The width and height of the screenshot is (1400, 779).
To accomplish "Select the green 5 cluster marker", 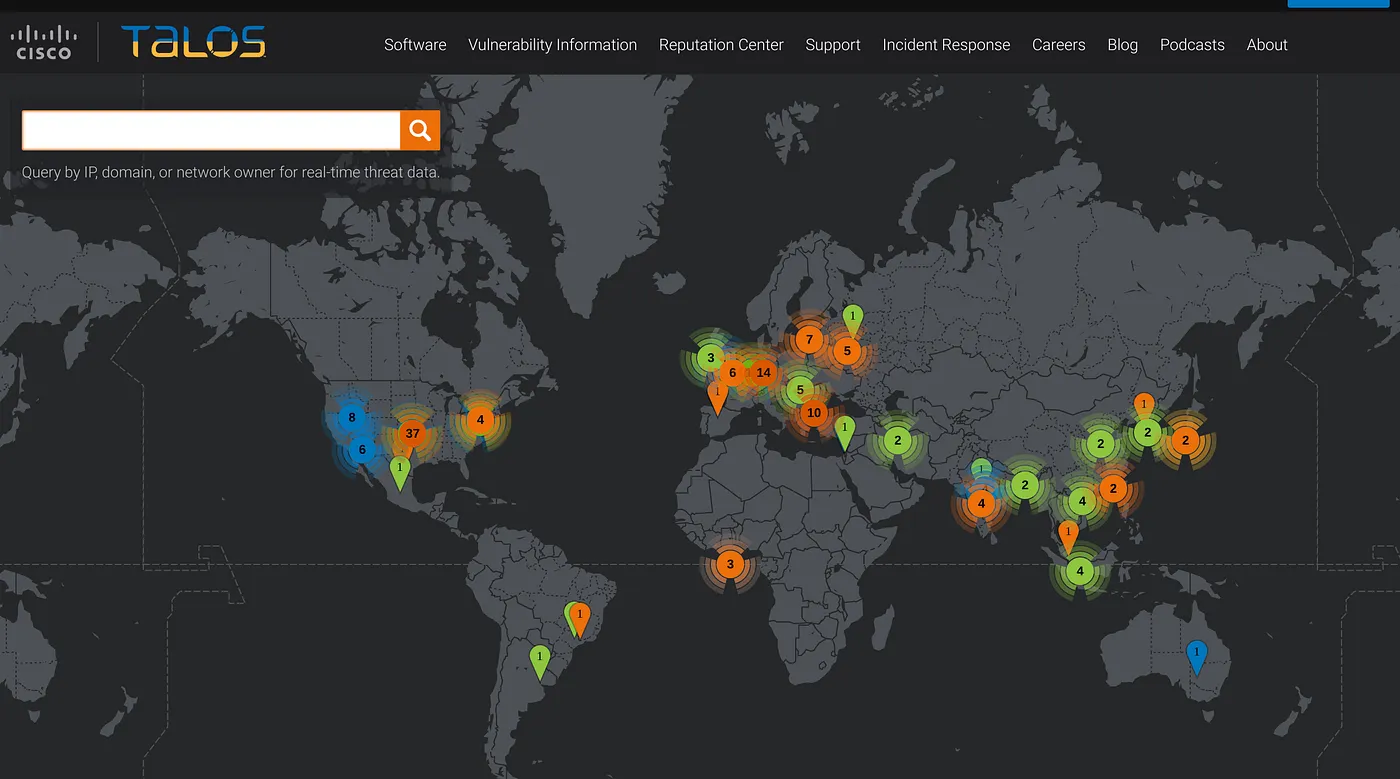I will tap(800, 390).
